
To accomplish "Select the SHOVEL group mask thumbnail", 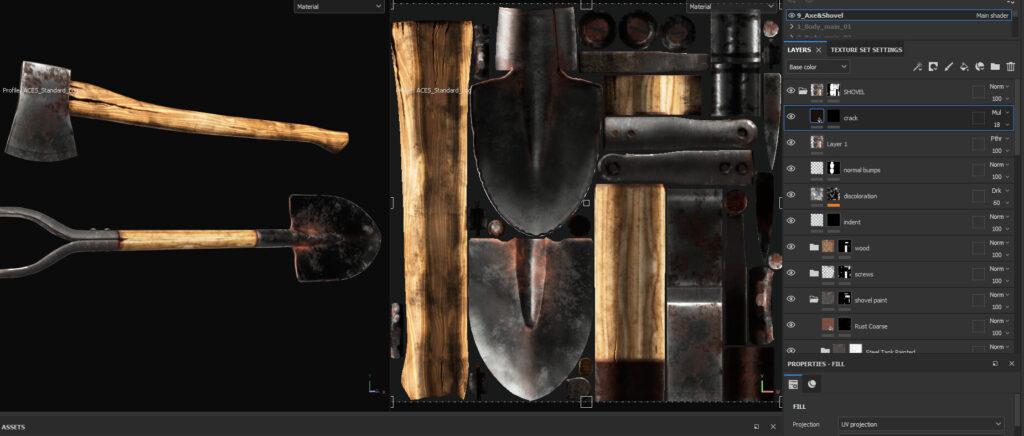I will 834,90.
